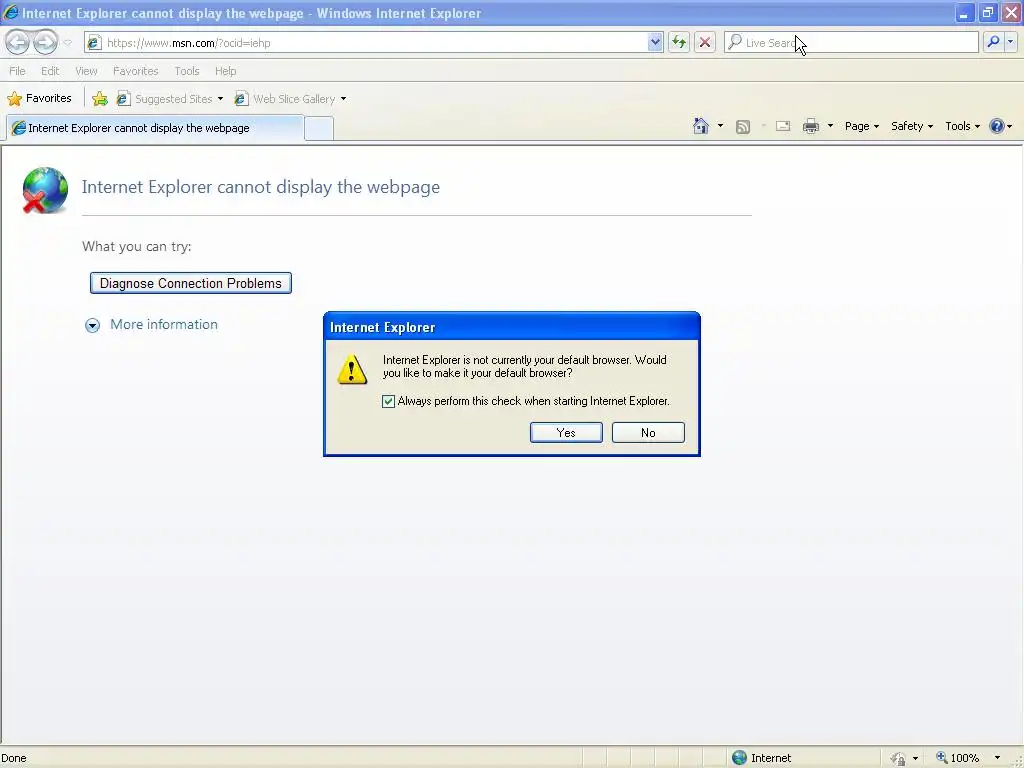The height and width of the screenshot is (768, 1024).
Task: Click the Stop loading red X icon
Action: click(705, 42)
